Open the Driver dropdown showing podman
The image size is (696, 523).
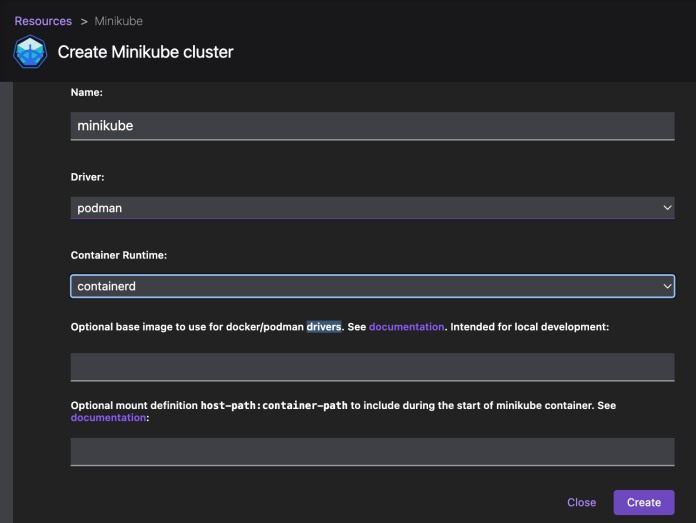click(x=372, y=207)
